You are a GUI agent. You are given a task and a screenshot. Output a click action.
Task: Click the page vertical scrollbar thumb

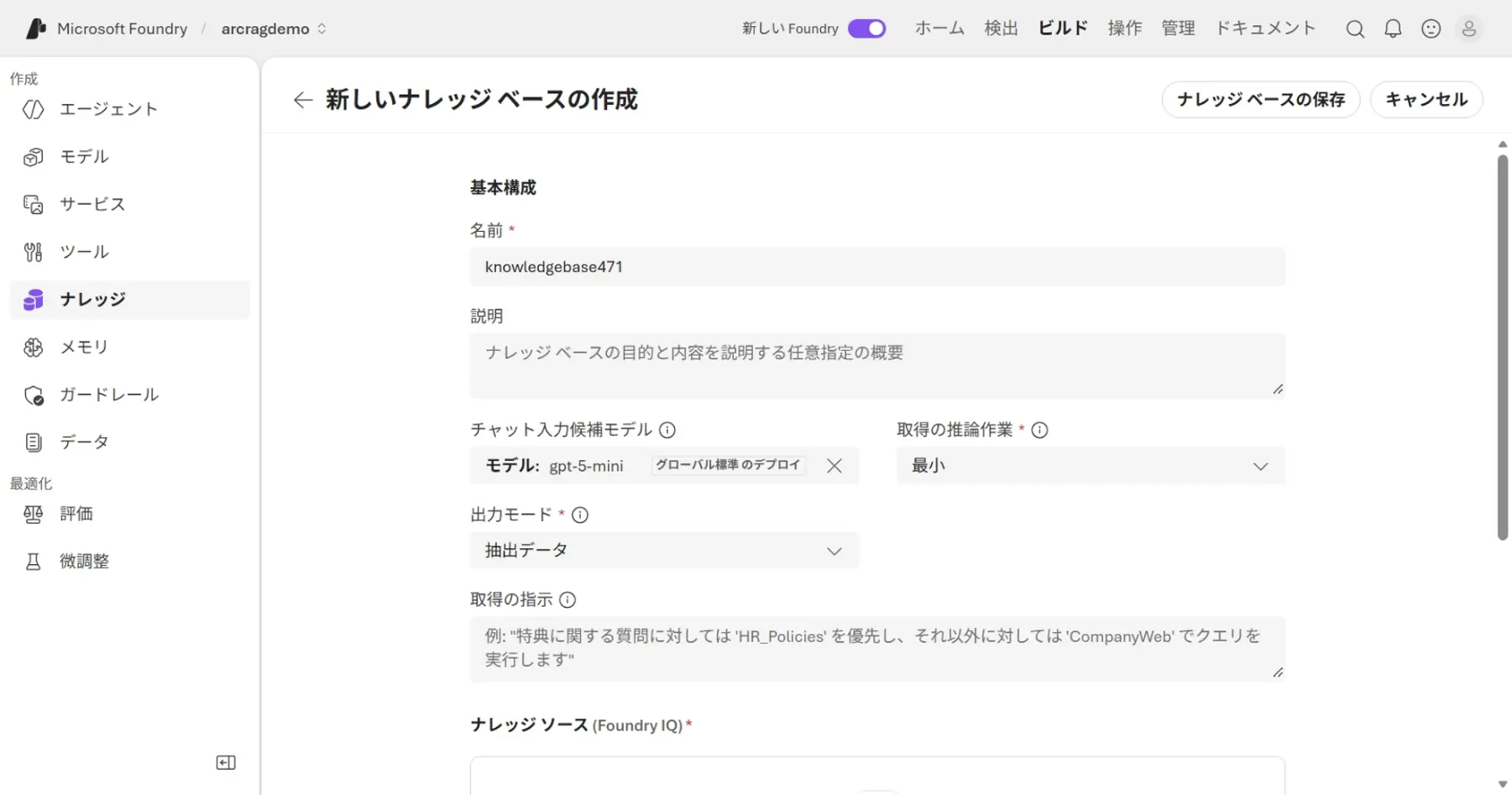click(1503, 348)
